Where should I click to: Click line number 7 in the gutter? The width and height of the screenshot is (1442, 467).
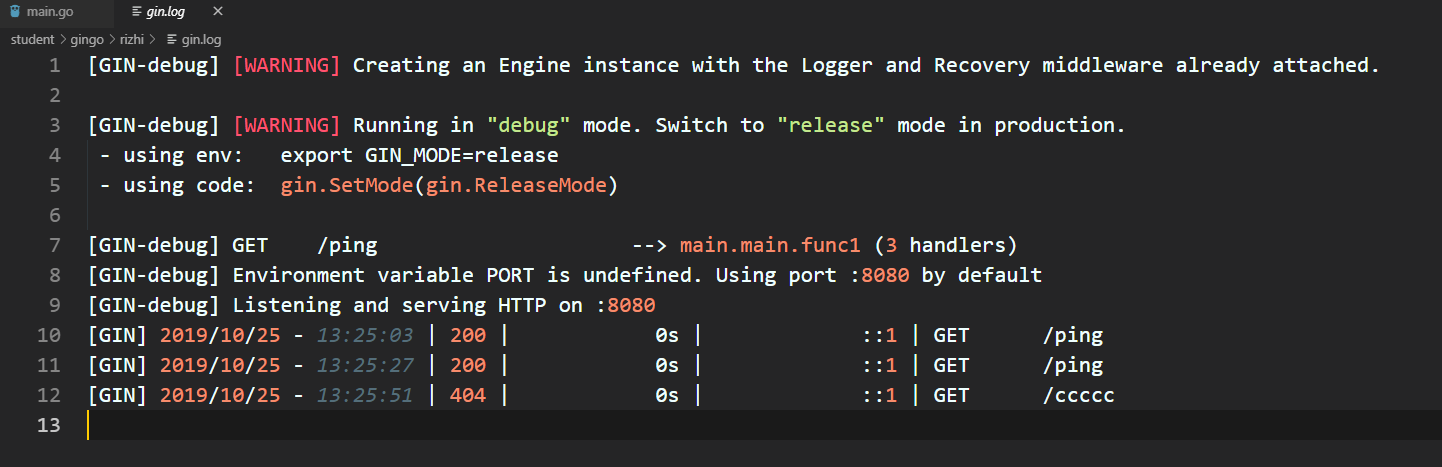pyautogui.click(x=54, y=246)
